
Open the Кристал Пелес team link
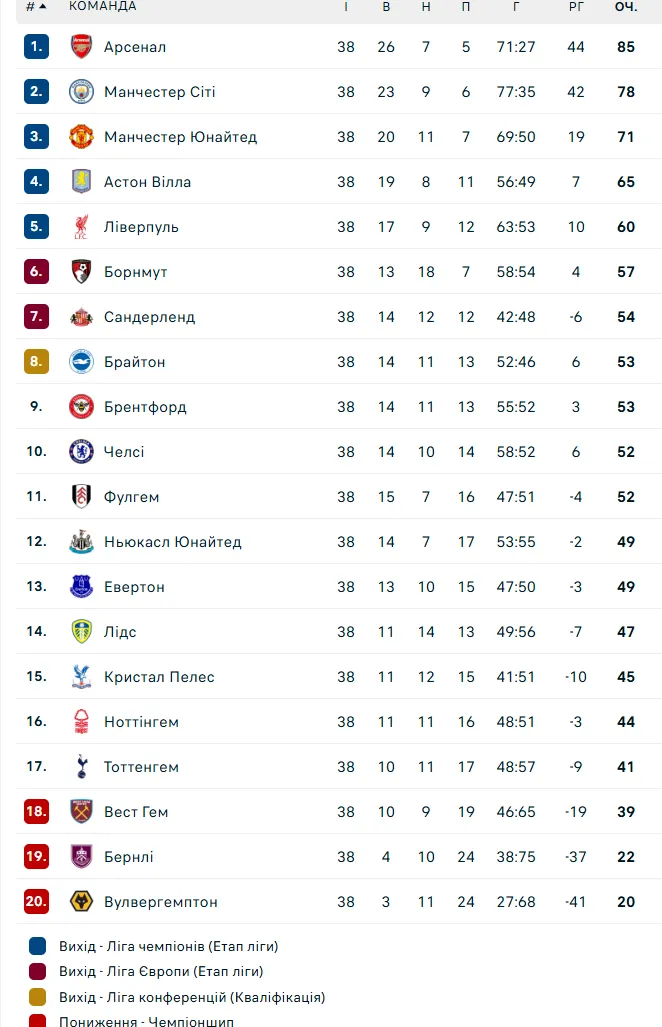coord(159,677)
